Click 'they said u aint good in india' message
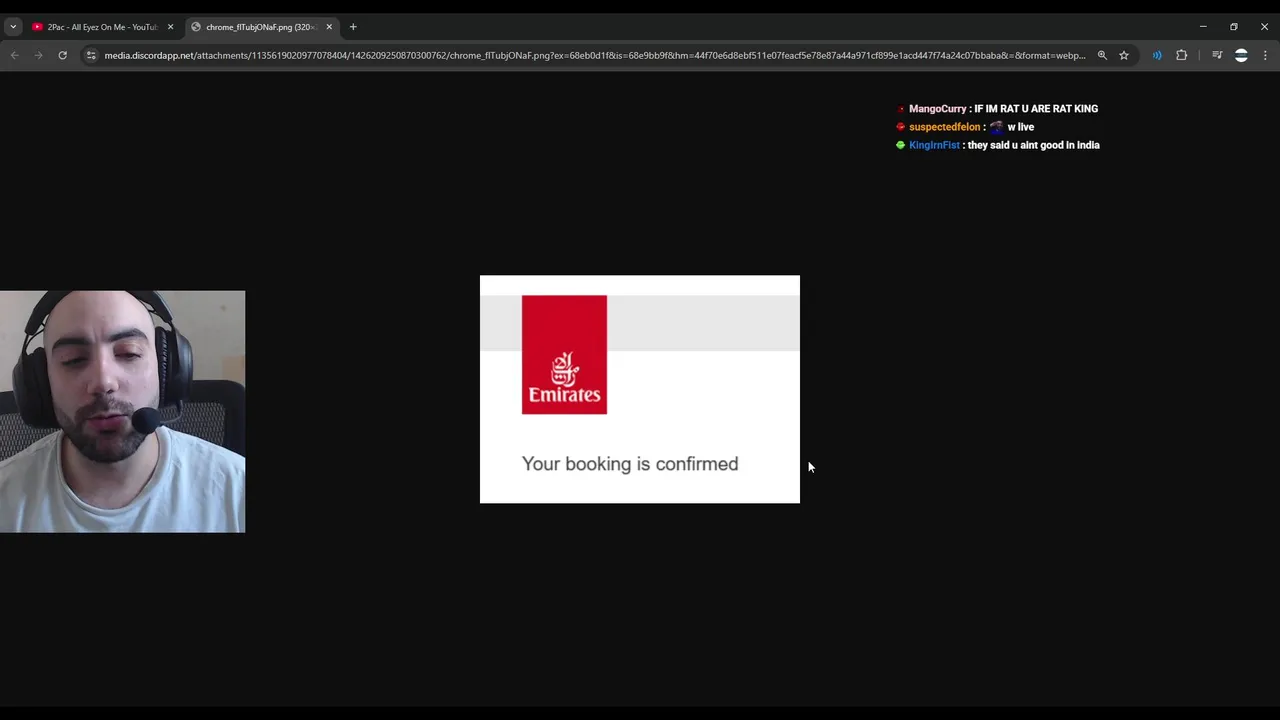Viewport: 1280px width, 720px height. (1034, 145)
